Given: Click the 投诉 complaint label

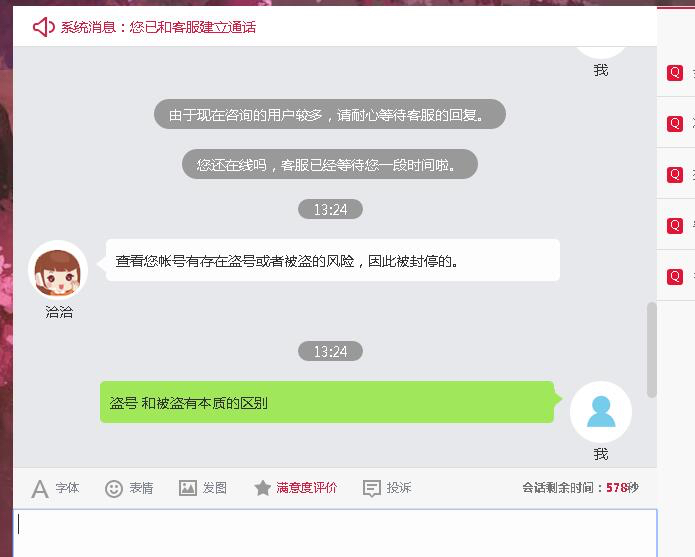Looking at the screenshot, I should click(398, 488).
